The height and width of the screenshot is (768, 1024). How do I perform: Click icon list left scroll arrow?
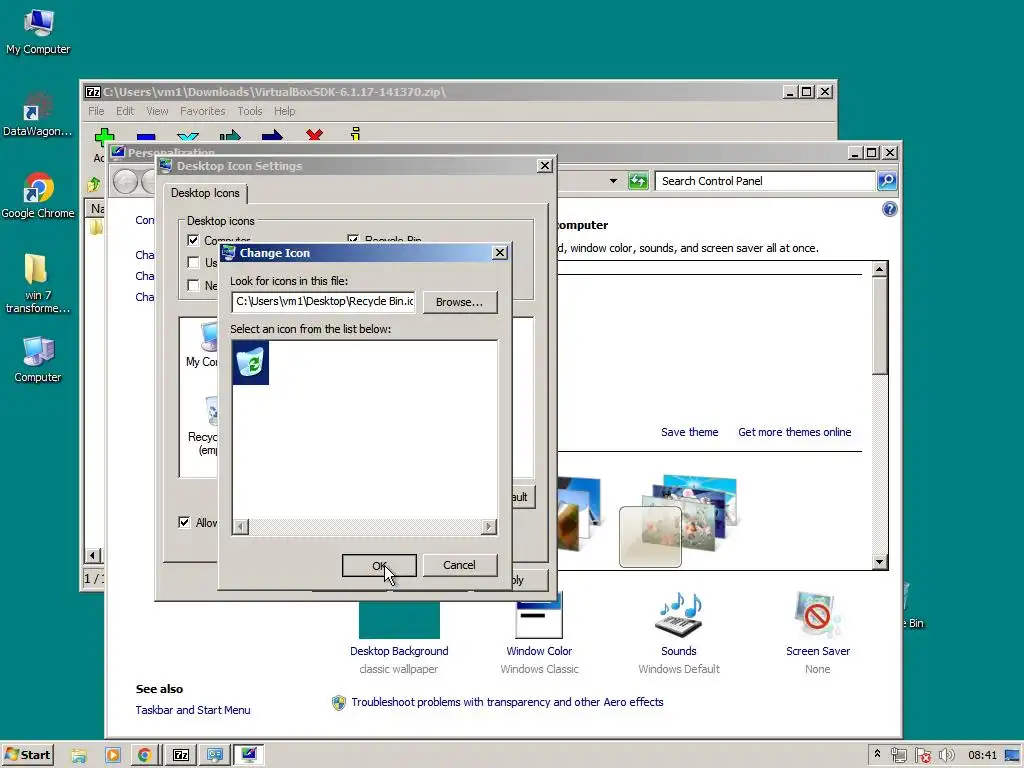[x=240, y=526]
